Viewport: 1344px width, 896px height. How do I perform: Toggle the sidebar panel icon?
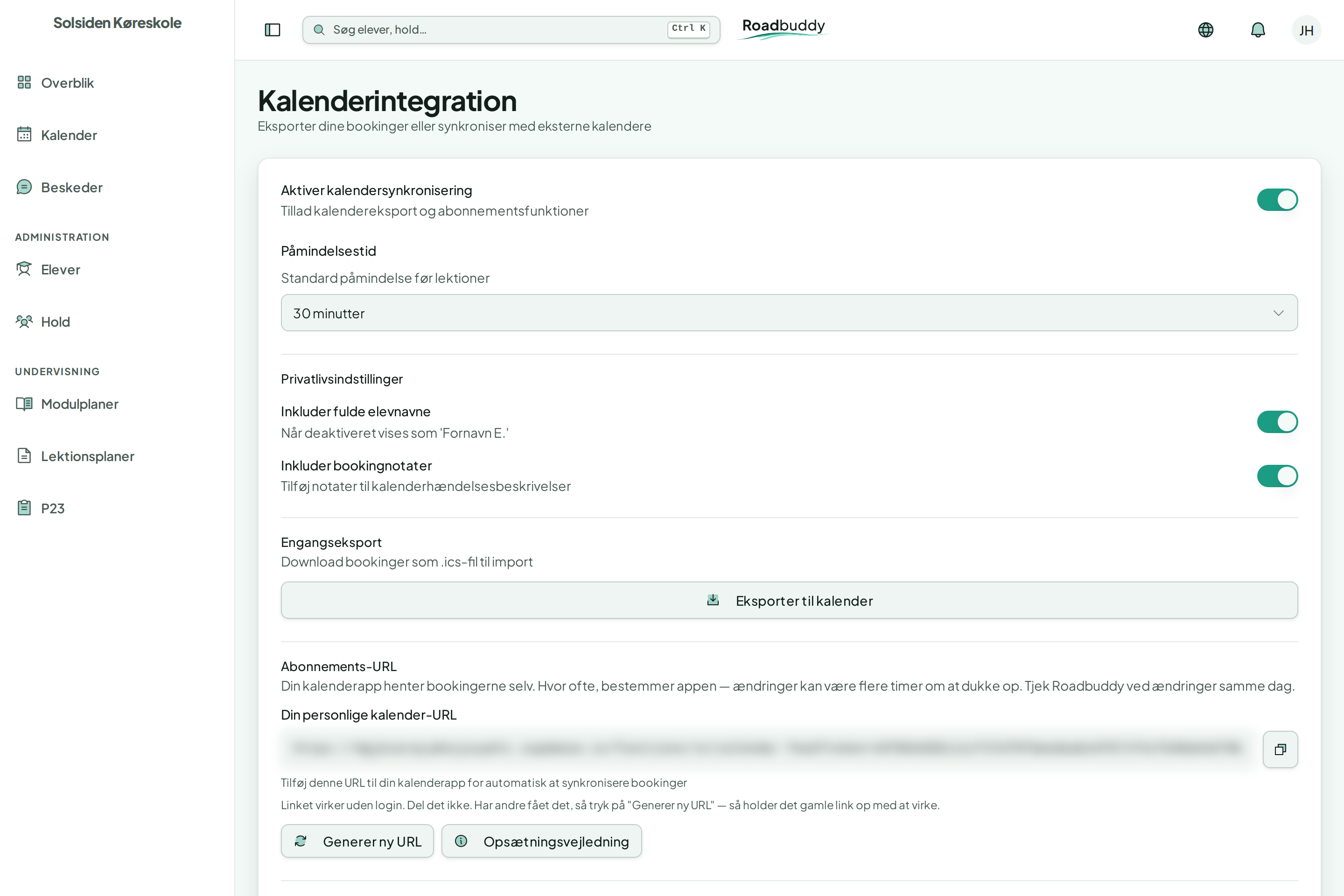click(273, 30)
